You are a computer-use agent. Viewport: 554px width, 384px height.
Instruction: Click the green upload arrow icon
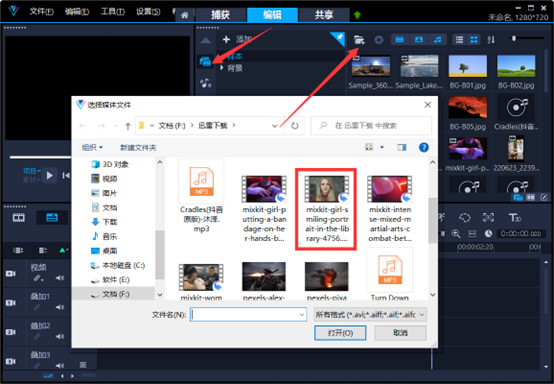tap(357, 15)
